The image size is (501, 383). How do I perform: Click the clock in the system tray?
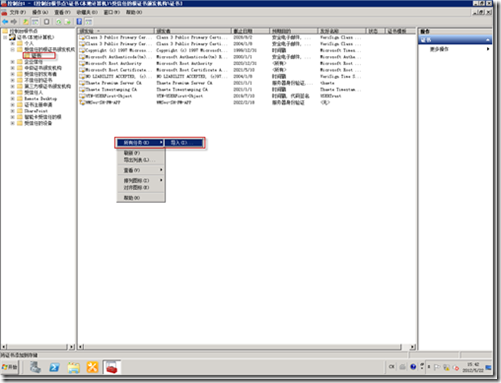point(473,367)
